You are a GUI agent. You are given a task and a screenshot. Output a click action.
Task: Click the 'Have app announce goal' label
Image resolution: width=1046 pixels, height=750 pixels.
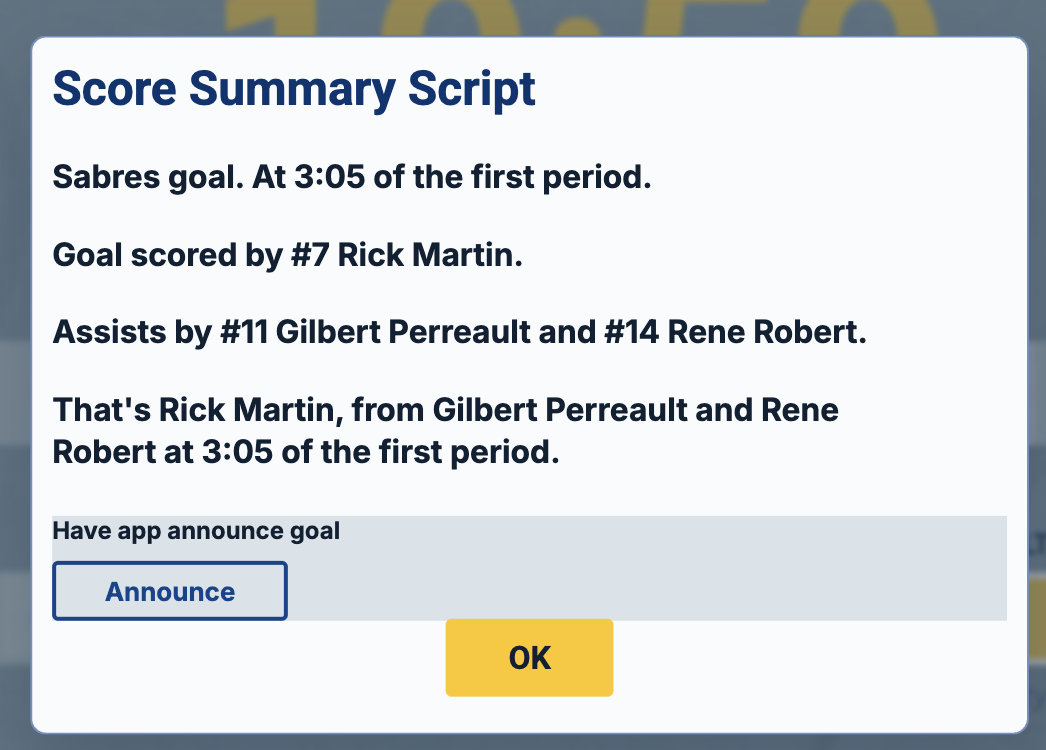(196, 531)
